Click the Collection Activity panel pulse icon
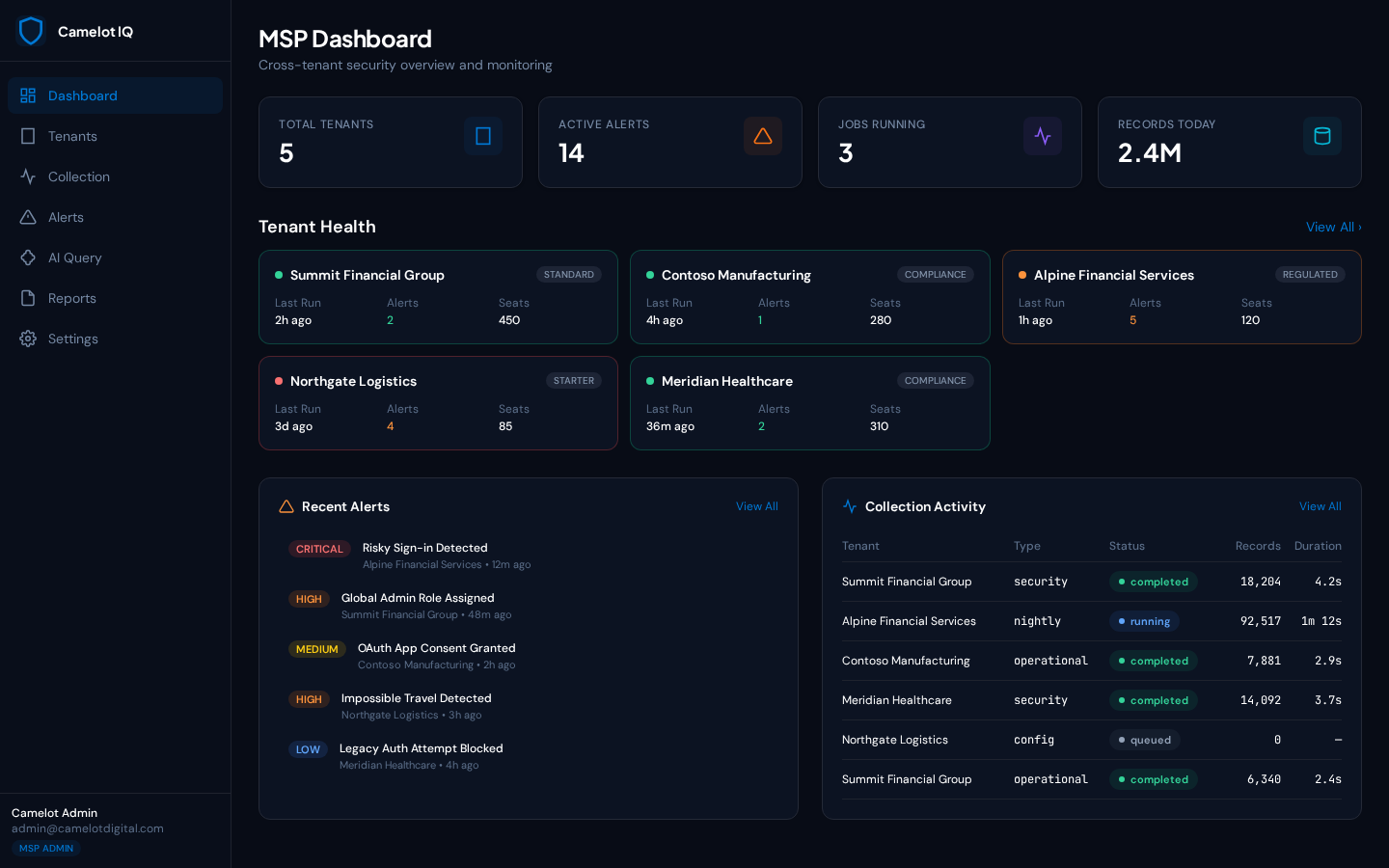The width and height of the screenshot is (1389, 868). point(850,506)
